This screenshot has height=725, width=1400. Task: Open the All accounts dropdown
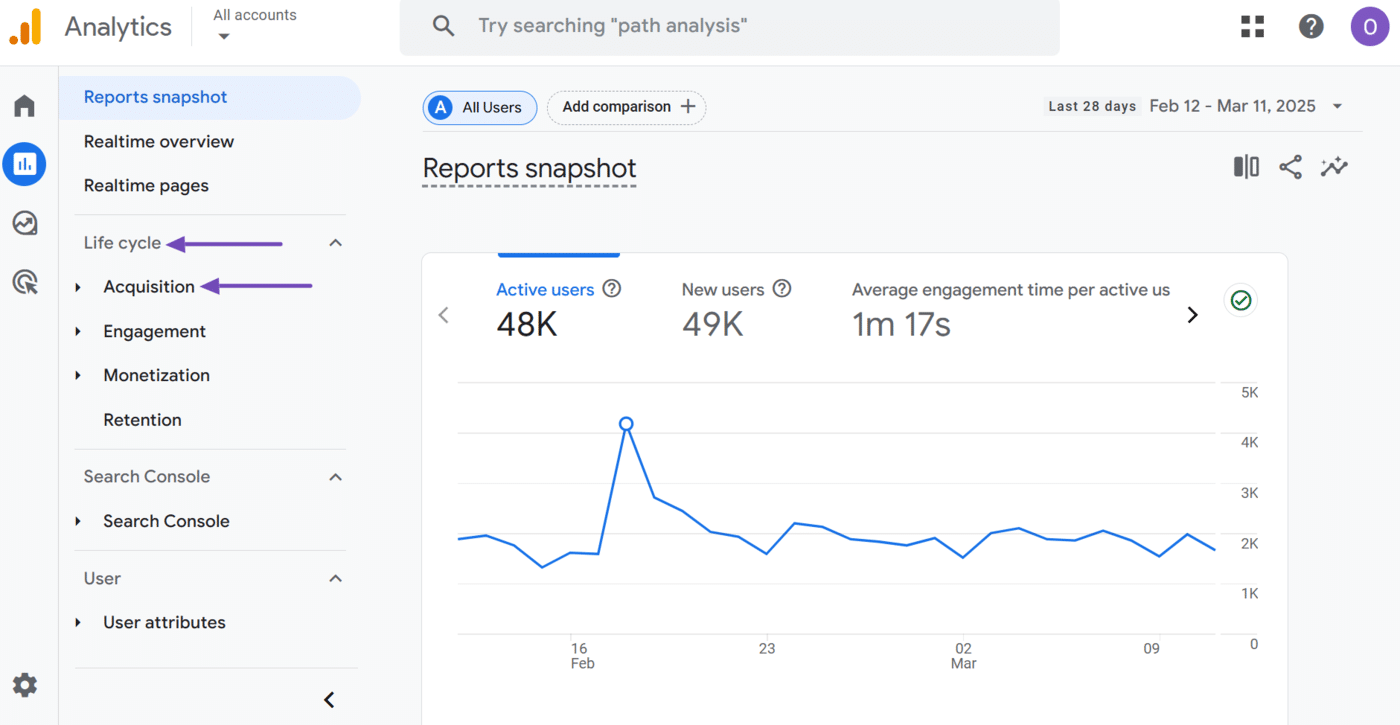click(254, 26)
